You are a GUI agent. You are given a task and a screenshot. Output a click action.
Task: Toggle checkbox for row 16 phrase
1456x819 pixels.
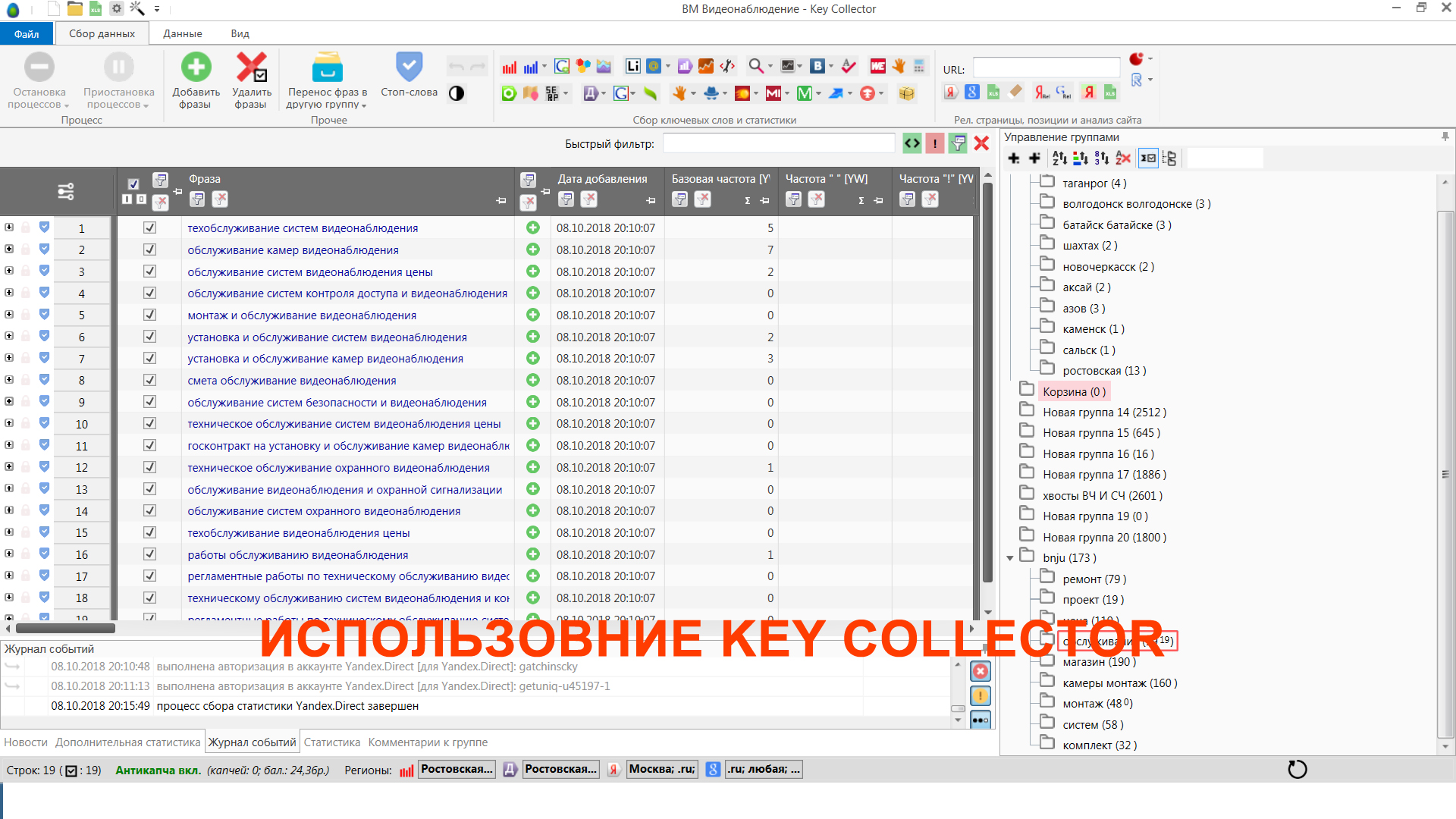149,554
